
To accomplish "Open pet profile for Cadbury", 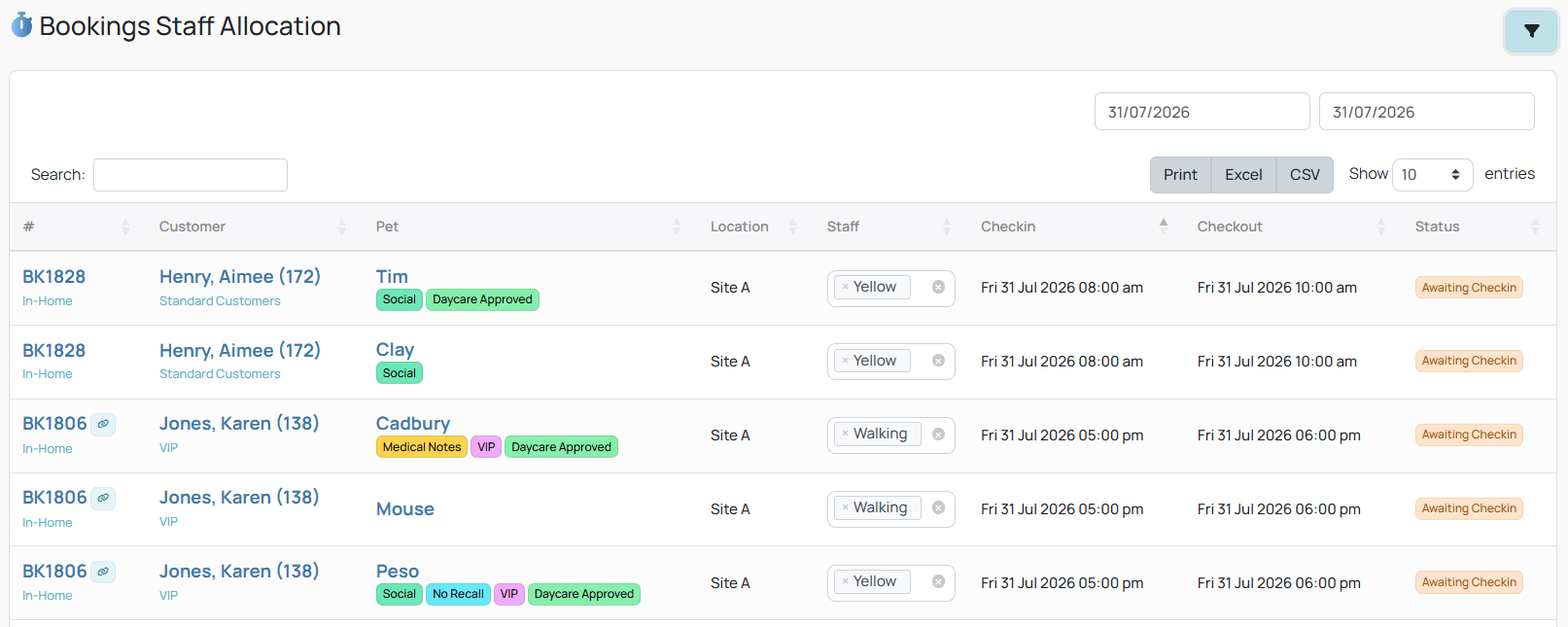I will [413, 424].
